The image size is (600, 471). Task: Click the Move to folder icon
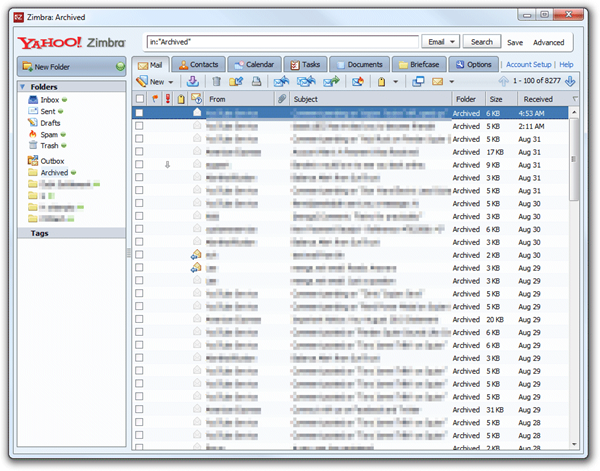(x=236, y=81)
